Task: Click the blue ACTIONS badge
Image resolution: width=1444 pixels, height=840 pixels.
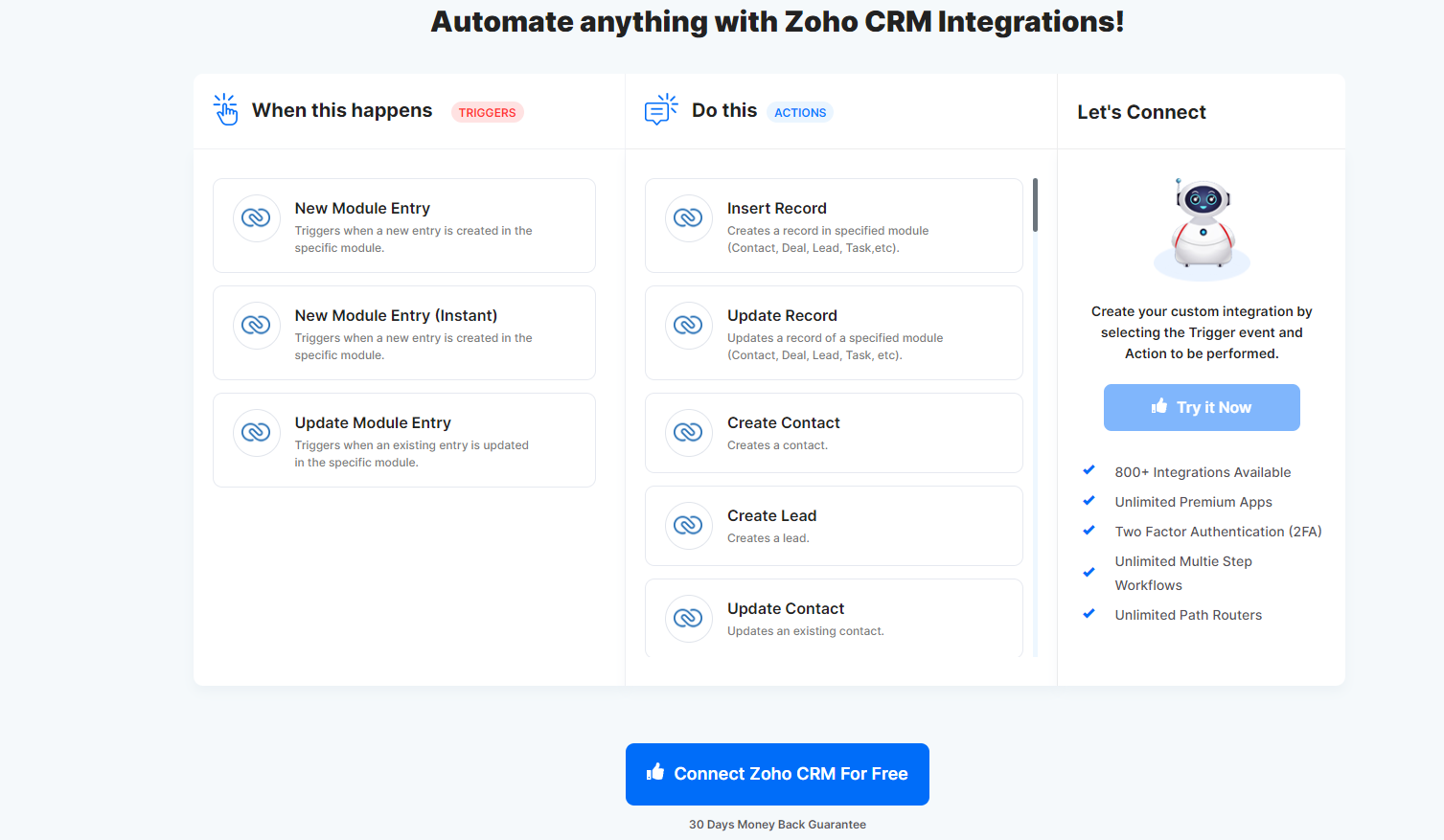Action: coord(800,112)
